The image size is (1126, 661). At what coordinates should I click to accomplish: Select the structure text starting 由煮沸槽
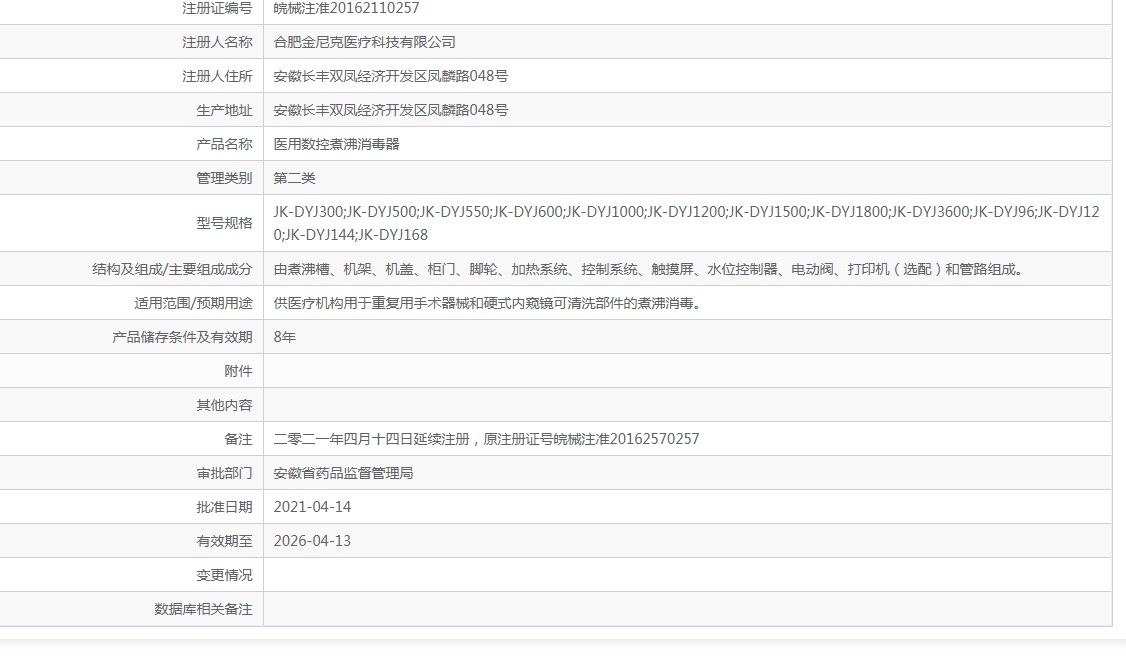[648, 269]
